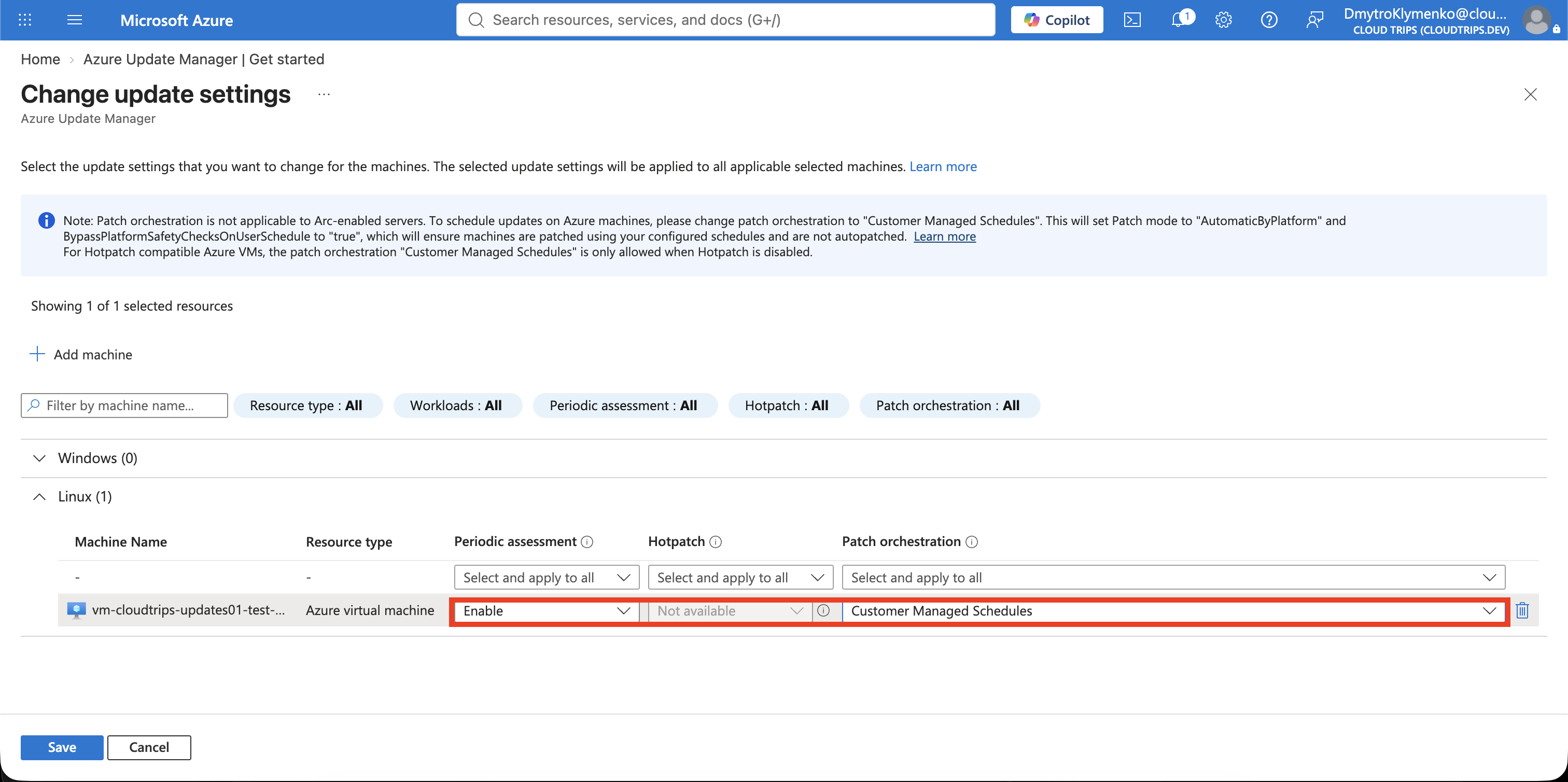Click the Add machine button
Viewport: 1568px width, 782px height.
pyautogui.click(x=80, y=354)
